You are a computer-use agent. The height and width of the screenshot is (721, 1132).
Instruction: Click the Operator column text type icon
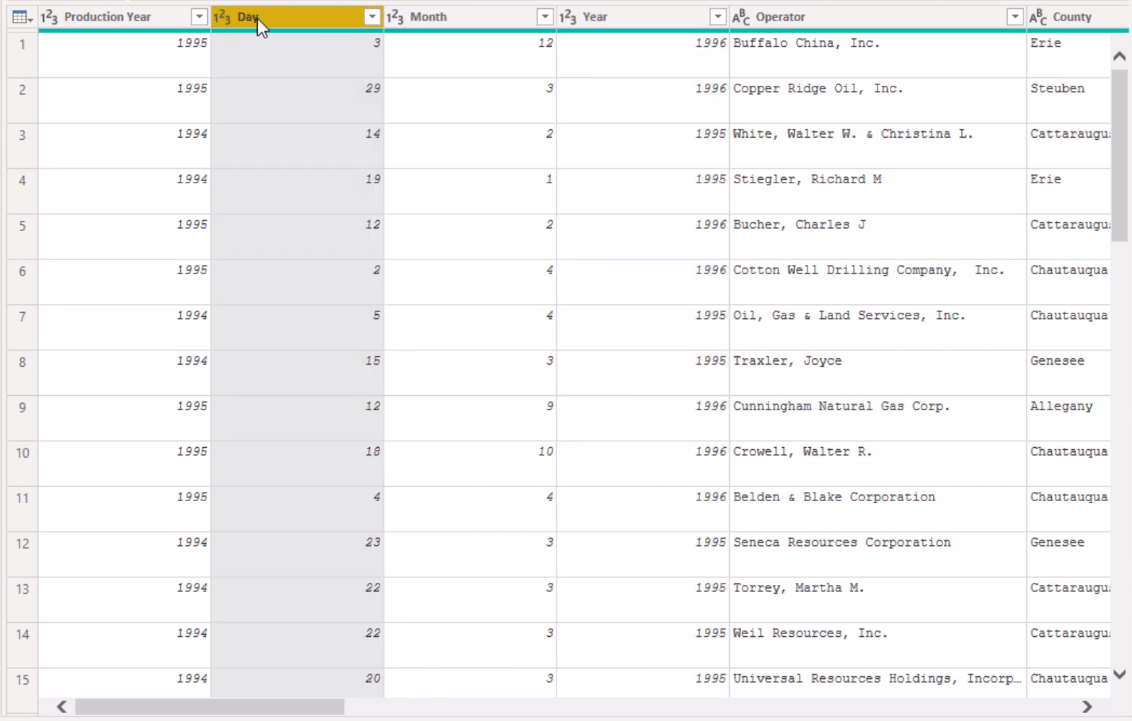pyautogui.click(x=741, y=17)
